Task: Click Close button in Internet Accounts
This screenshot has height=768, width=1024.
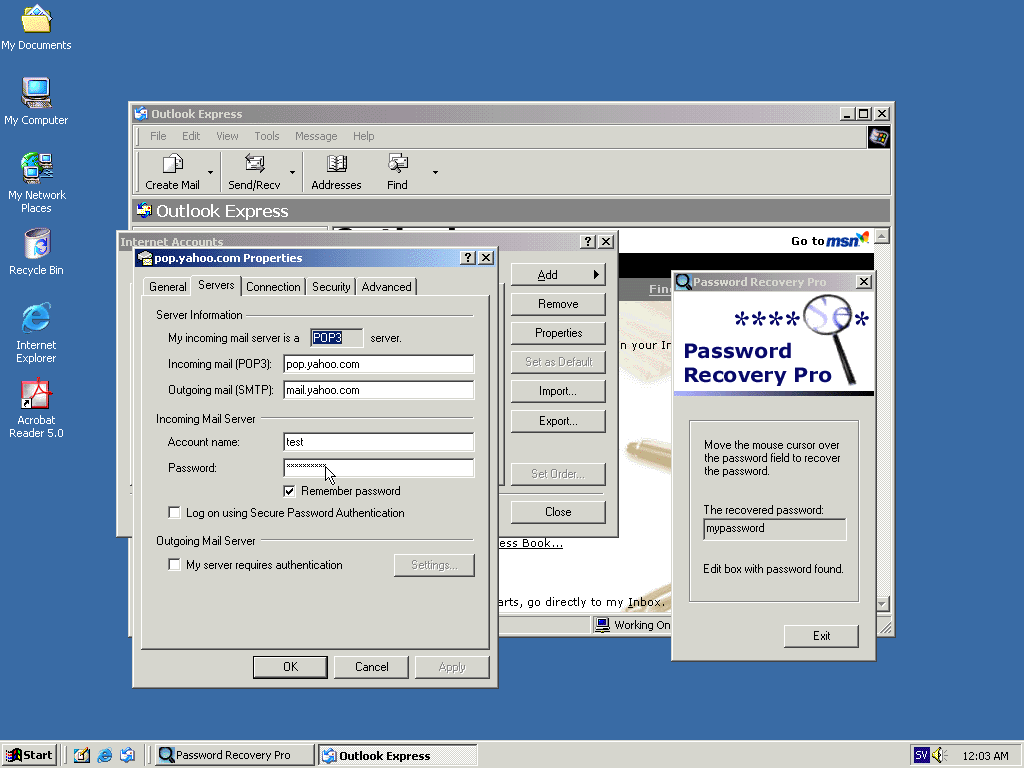Action: point(558,512)
